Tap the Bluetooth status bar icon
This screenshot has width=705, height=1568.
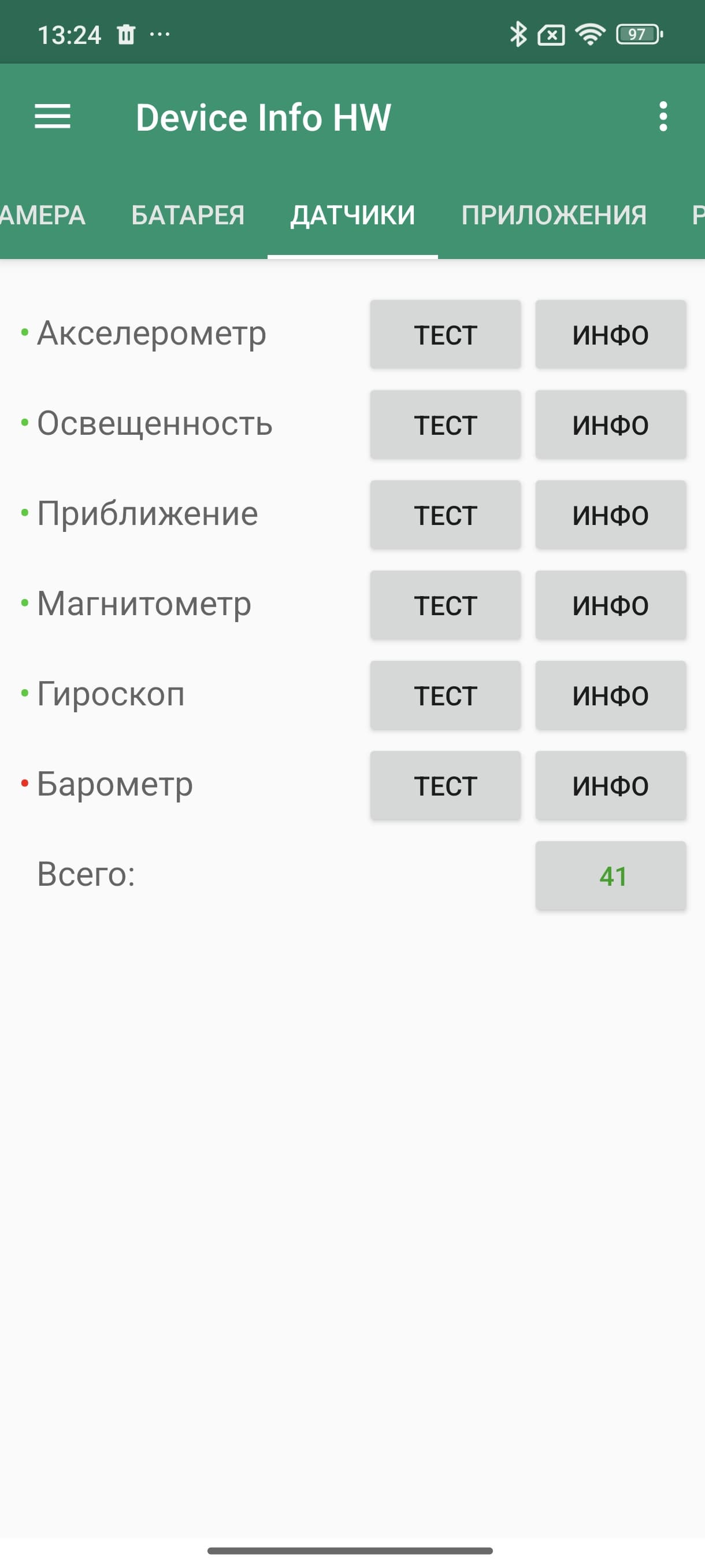click(518, 34)
